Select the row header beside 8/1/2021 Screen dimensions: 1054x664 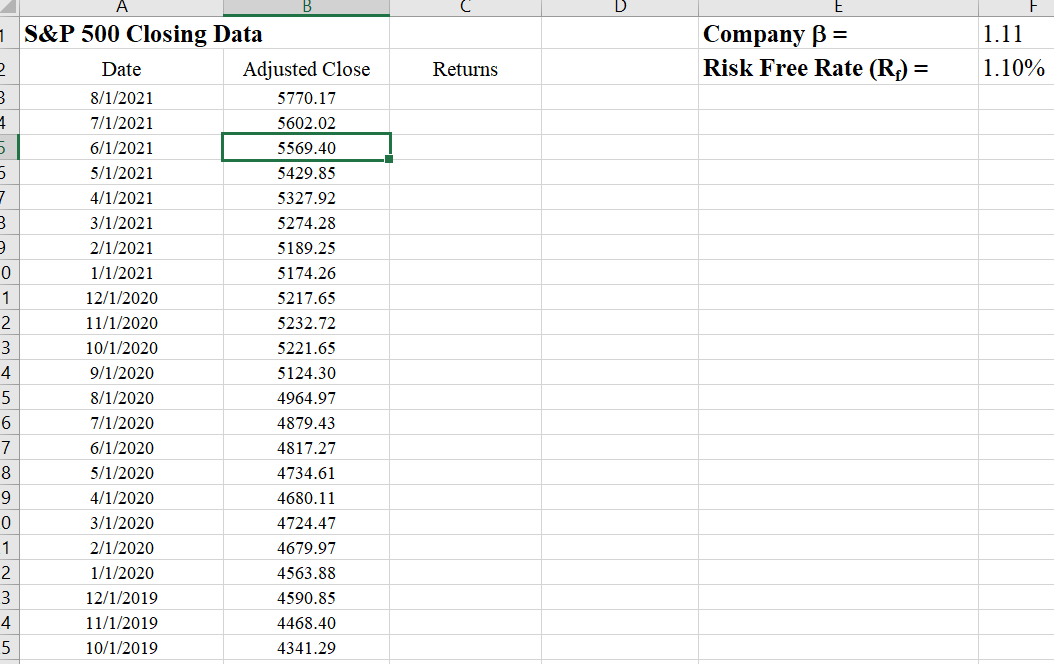8,97
